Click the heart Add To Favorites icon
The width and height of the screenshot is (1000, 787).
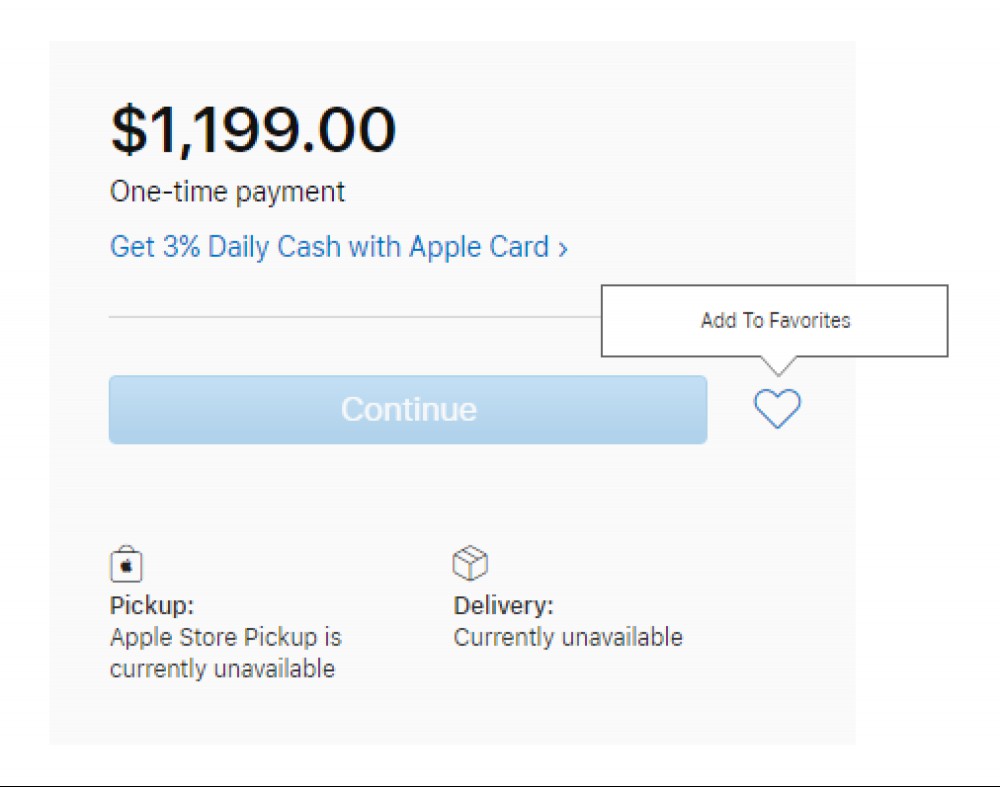(x=777, y=409)
